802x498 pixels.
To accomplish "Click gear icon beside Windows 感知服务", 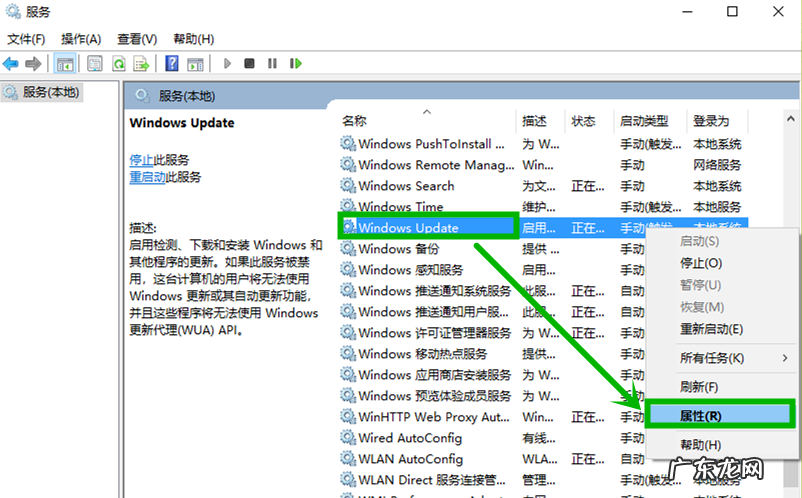I will (x=348, y=269).
